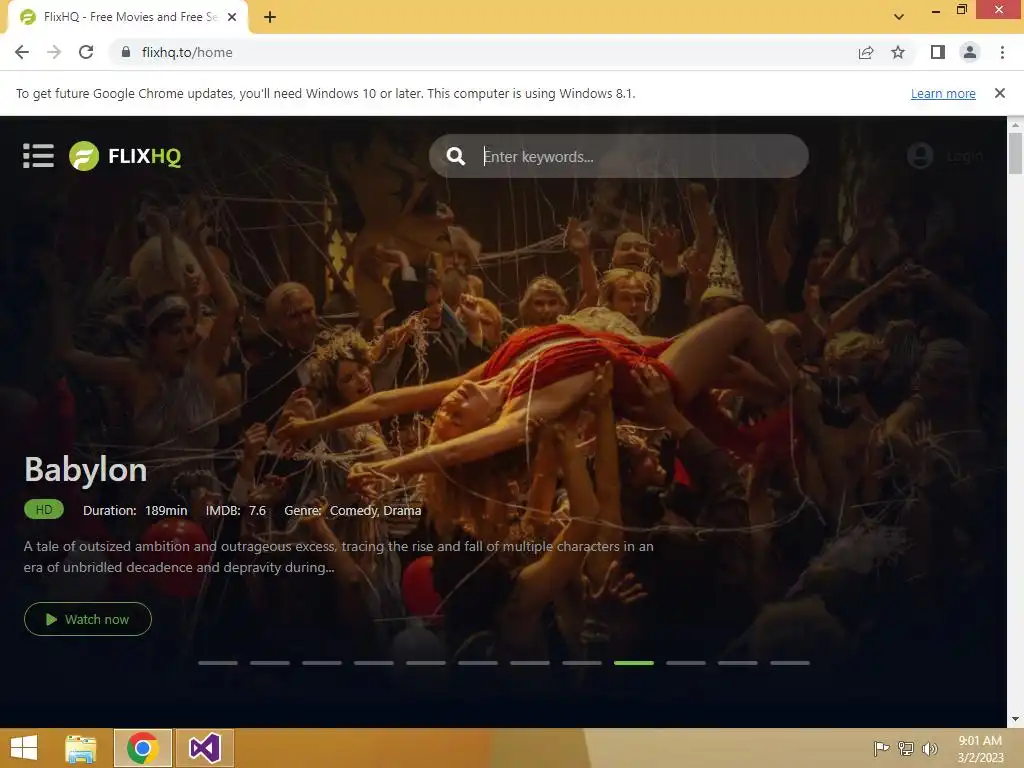Open the Windows Start menu
Viewport: 1024px width, 768px height.
click(24, 748)
